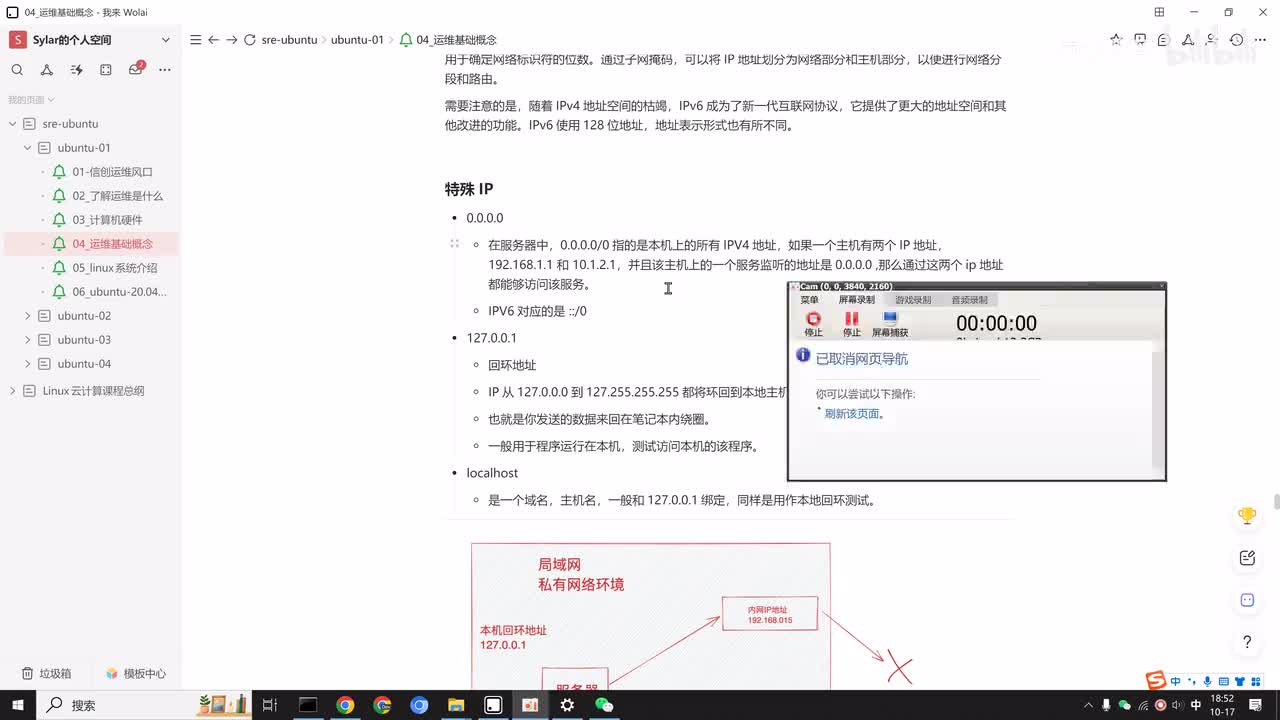Open 模板中心 template center
The image size is (1280, 720).
pos(136,674)
